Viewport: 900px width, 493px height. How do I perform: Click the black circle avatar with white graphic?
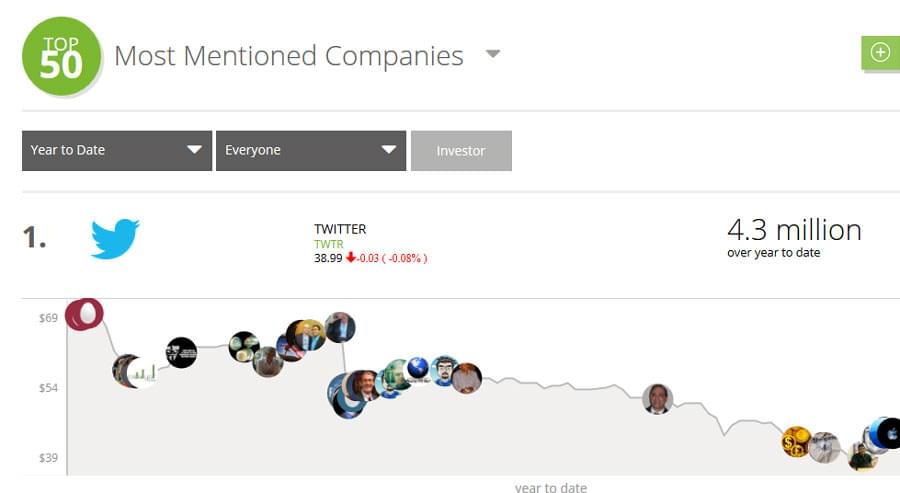[x=181, y=352]
